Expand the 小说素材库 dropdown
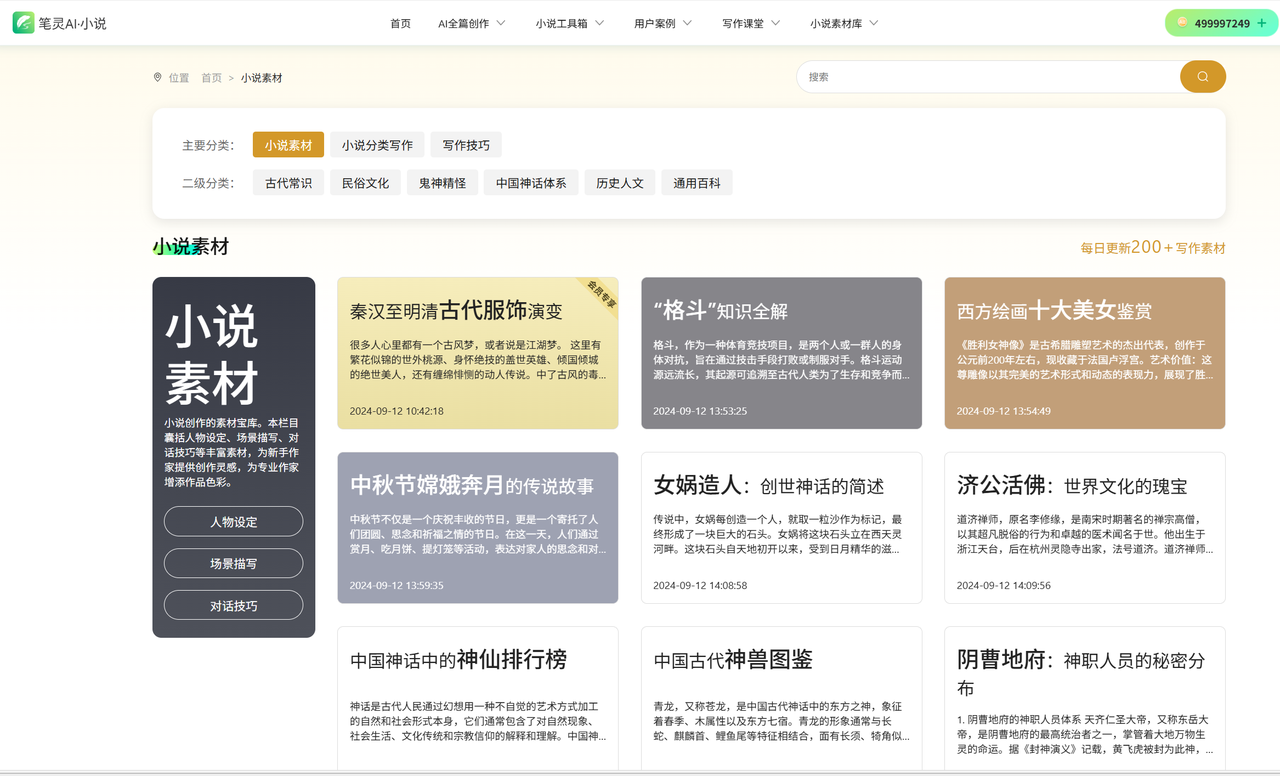Viewport: 1280px width, 776px height. pyautogui.click(x=844, y=23)
